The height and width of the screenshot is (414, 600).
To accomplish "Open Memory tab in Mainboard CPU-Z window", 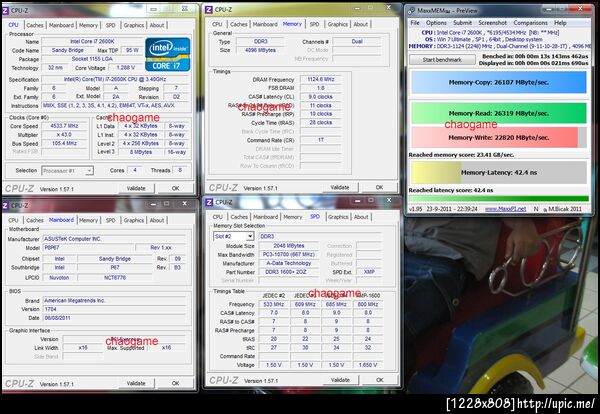I will pyautogui.click(x=88, y=220).
